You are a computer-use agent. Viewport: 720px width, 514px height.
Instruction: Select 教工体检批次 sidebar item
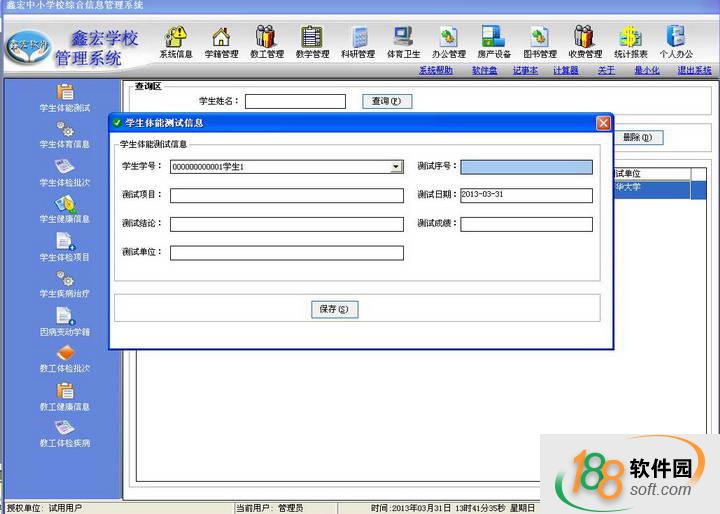tap(64, 359)
